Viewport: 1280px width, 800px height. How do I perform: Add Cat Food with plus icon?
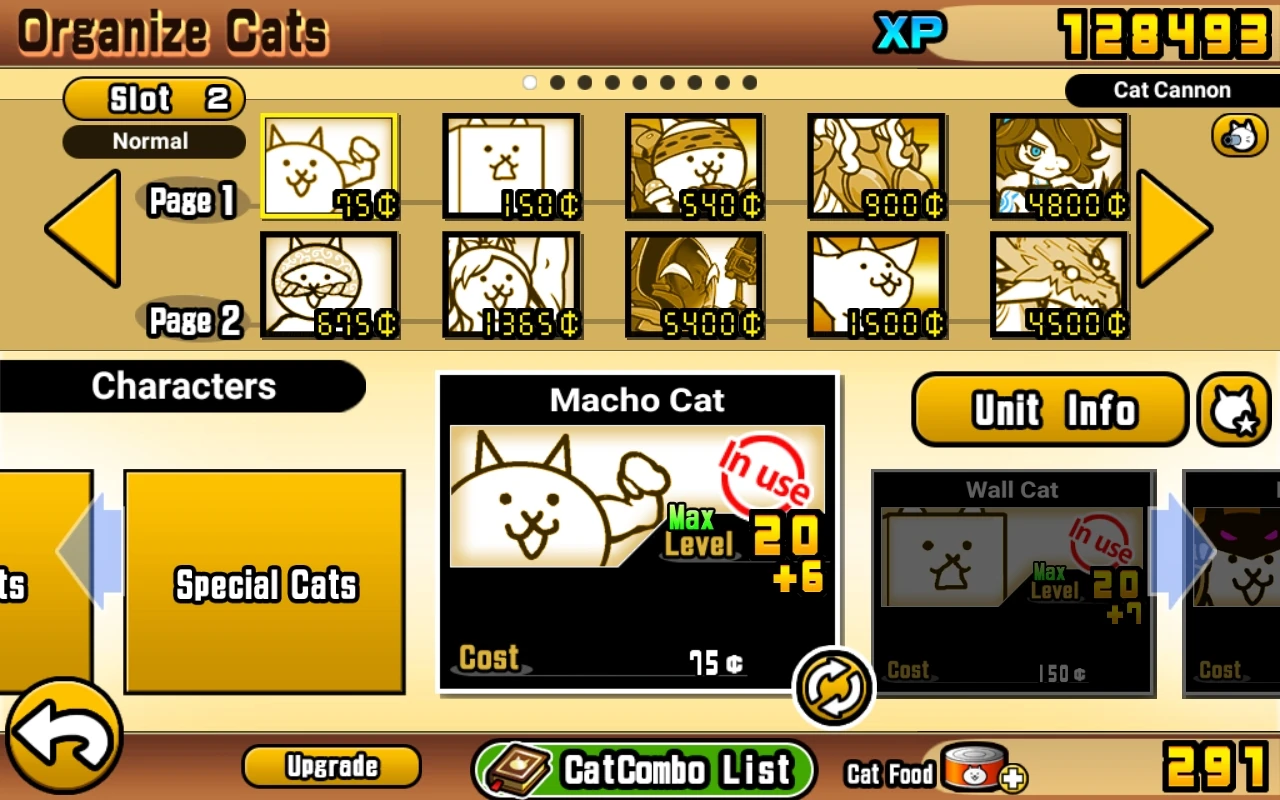1012,779
